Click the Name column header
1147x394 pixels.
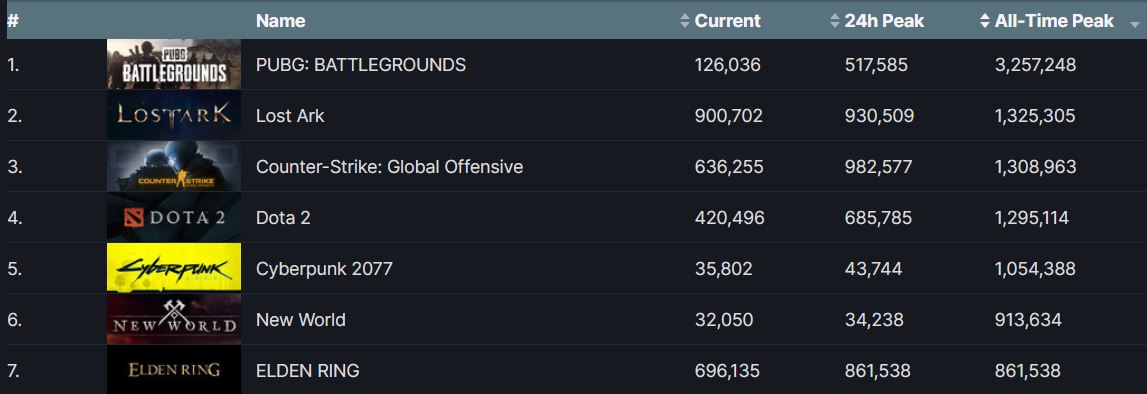[281, 21]
